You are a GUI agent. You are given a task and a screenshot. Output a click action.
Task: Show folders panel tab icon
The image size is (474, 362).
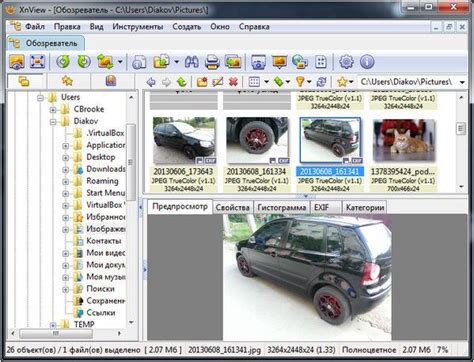tap(24, 81)
